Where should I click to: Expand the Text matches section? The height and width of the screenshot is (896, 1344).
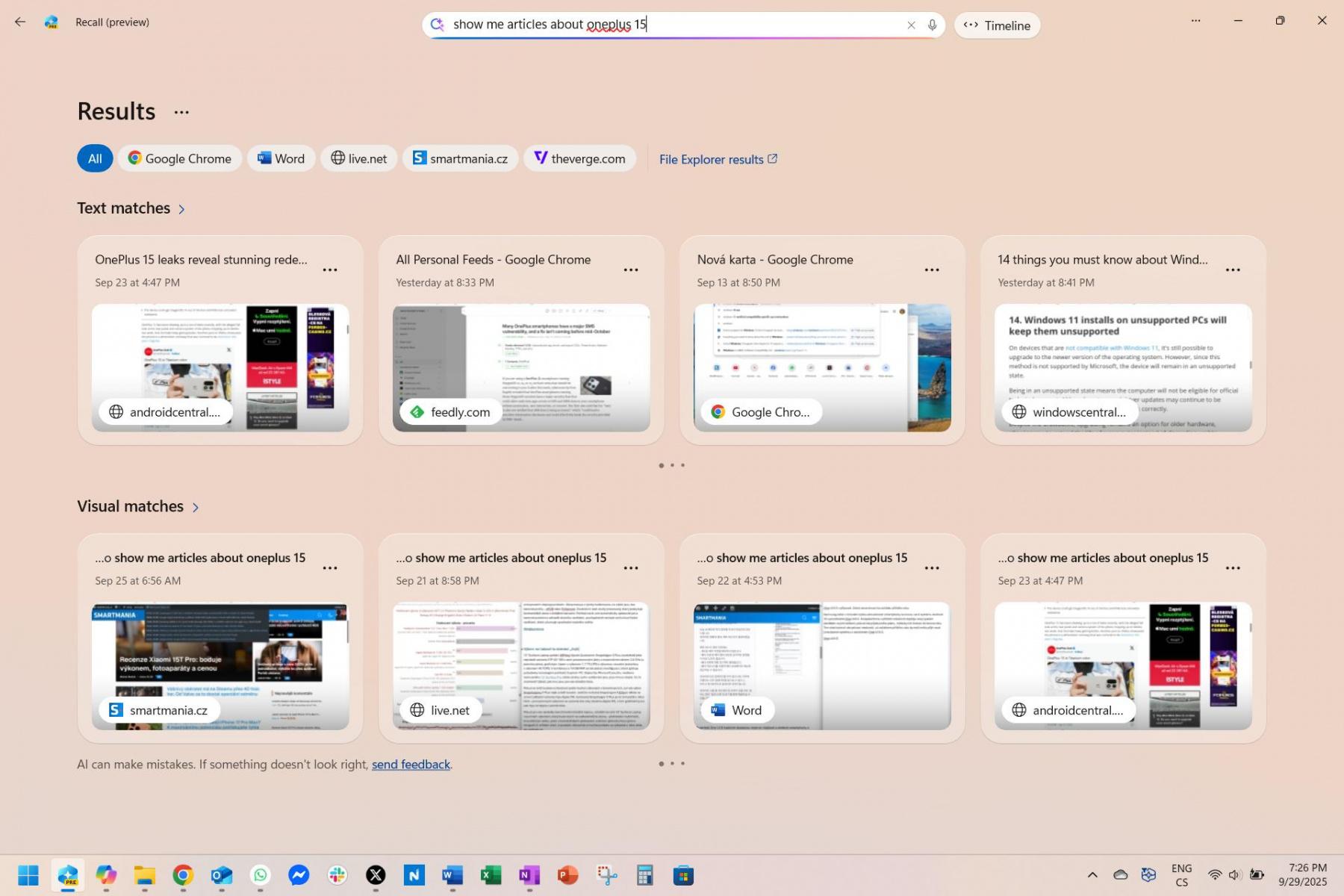(x=181, y=209)
